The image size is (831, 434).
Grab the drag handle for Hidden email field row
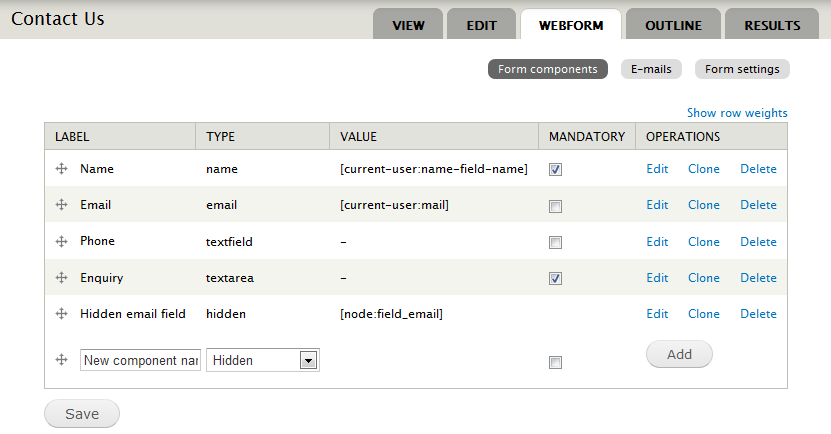pyautogui.click(x=61, y=314)
